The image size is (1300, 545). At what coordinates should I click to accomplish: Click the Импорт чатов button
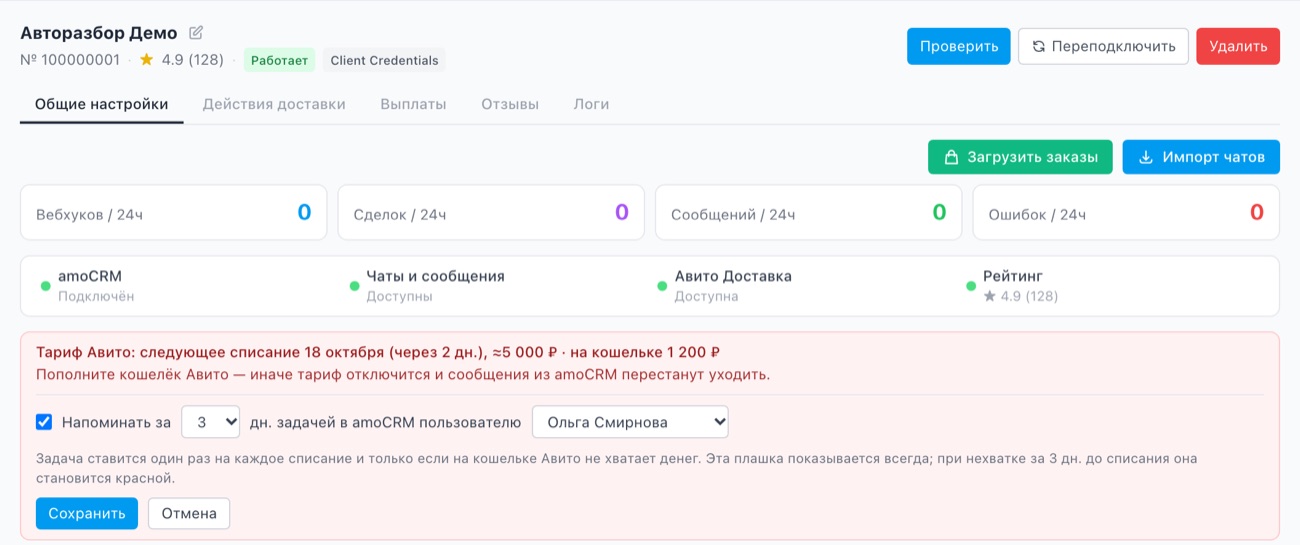[1201, 157]
